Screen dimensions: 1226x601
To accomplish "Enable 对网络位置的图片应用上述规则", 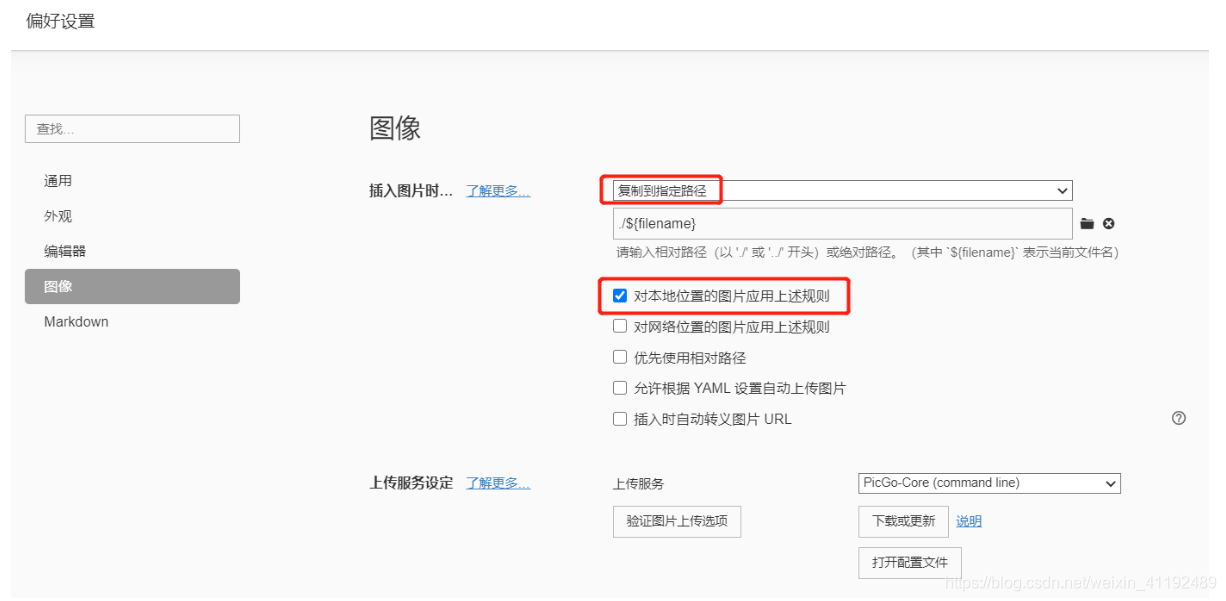I will point(620,327).
